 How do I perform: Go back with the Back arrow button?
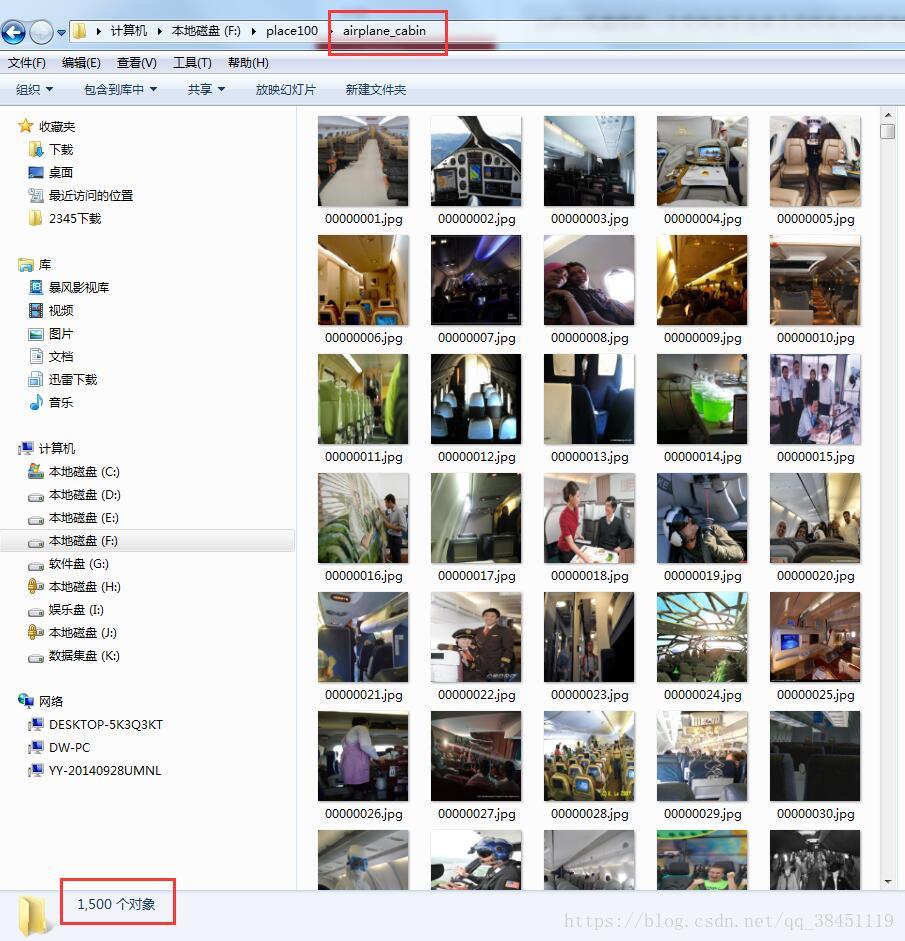[x=13, y=32]
